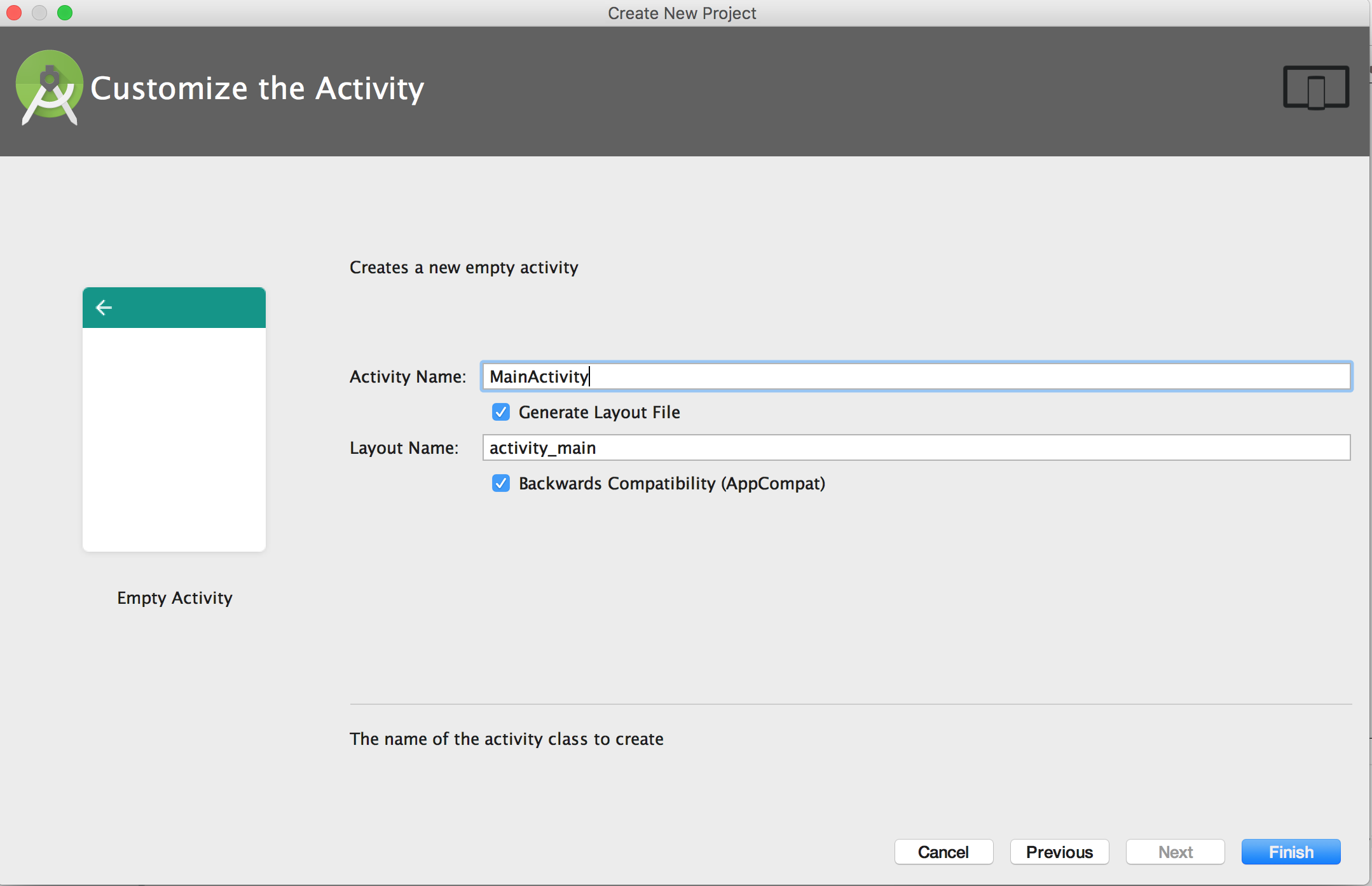1372x886 pixels.
Task: Click the disabled Next button
Action: [1175, 852]
